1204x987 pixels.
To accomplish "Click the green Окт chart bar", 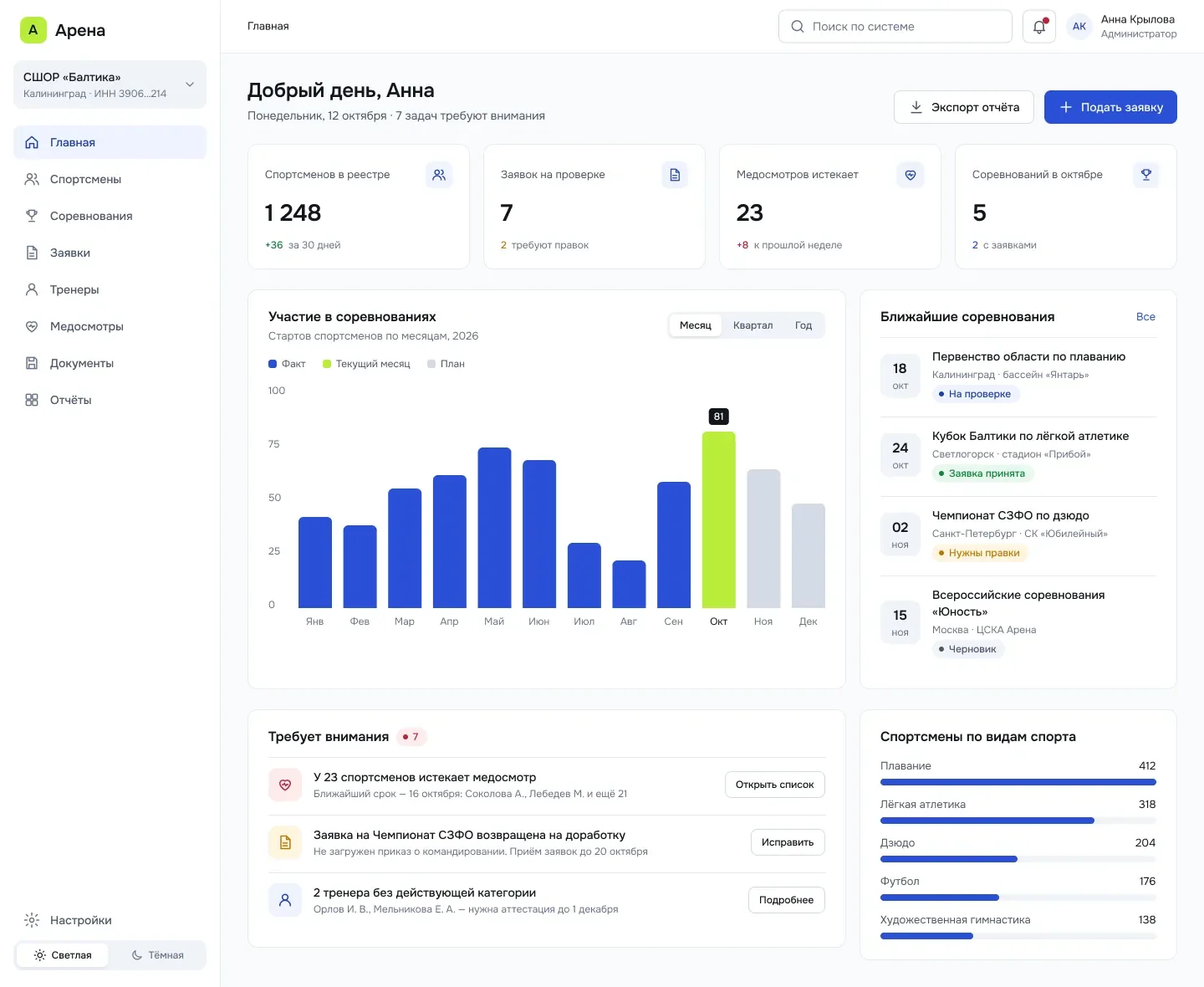I will [x=718, y=519].
